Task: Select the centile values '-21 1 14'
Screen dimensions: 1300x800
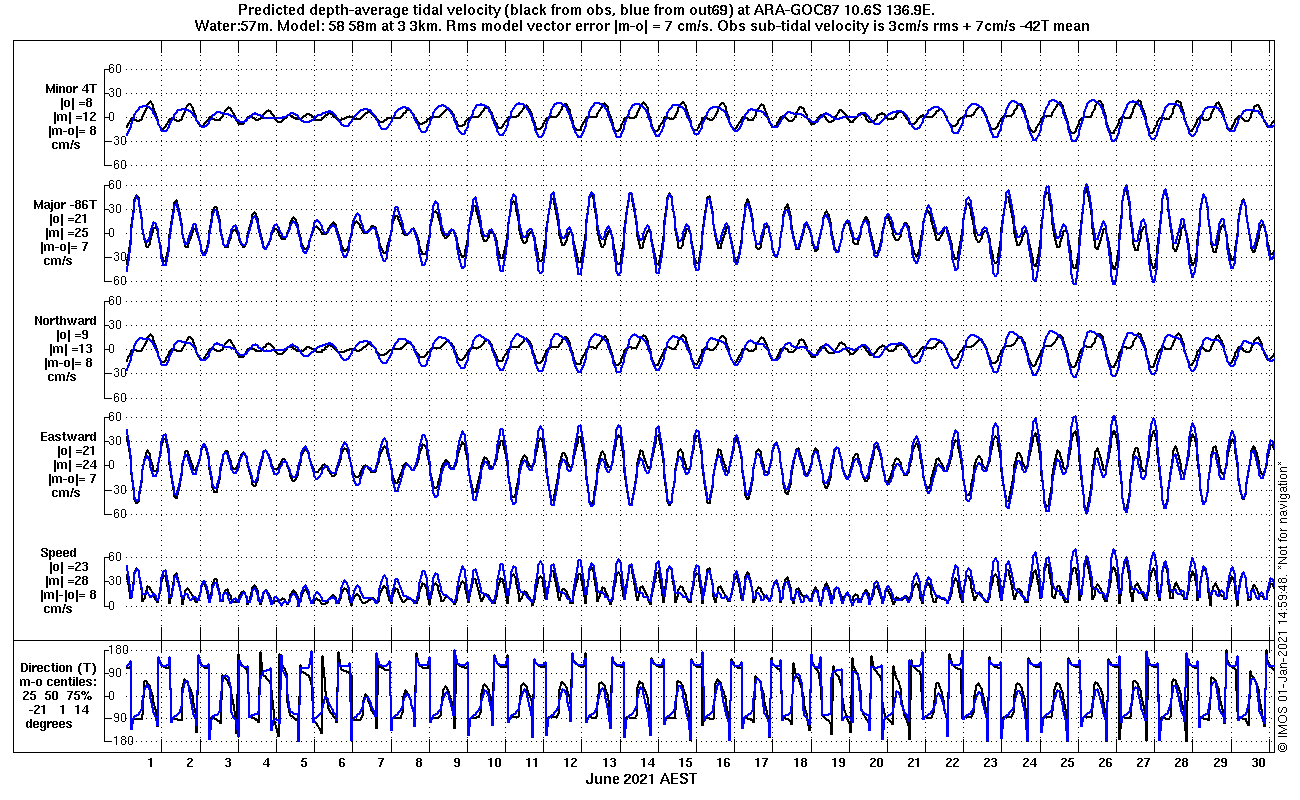Action: pyautogui.click(x=61, y=709)
